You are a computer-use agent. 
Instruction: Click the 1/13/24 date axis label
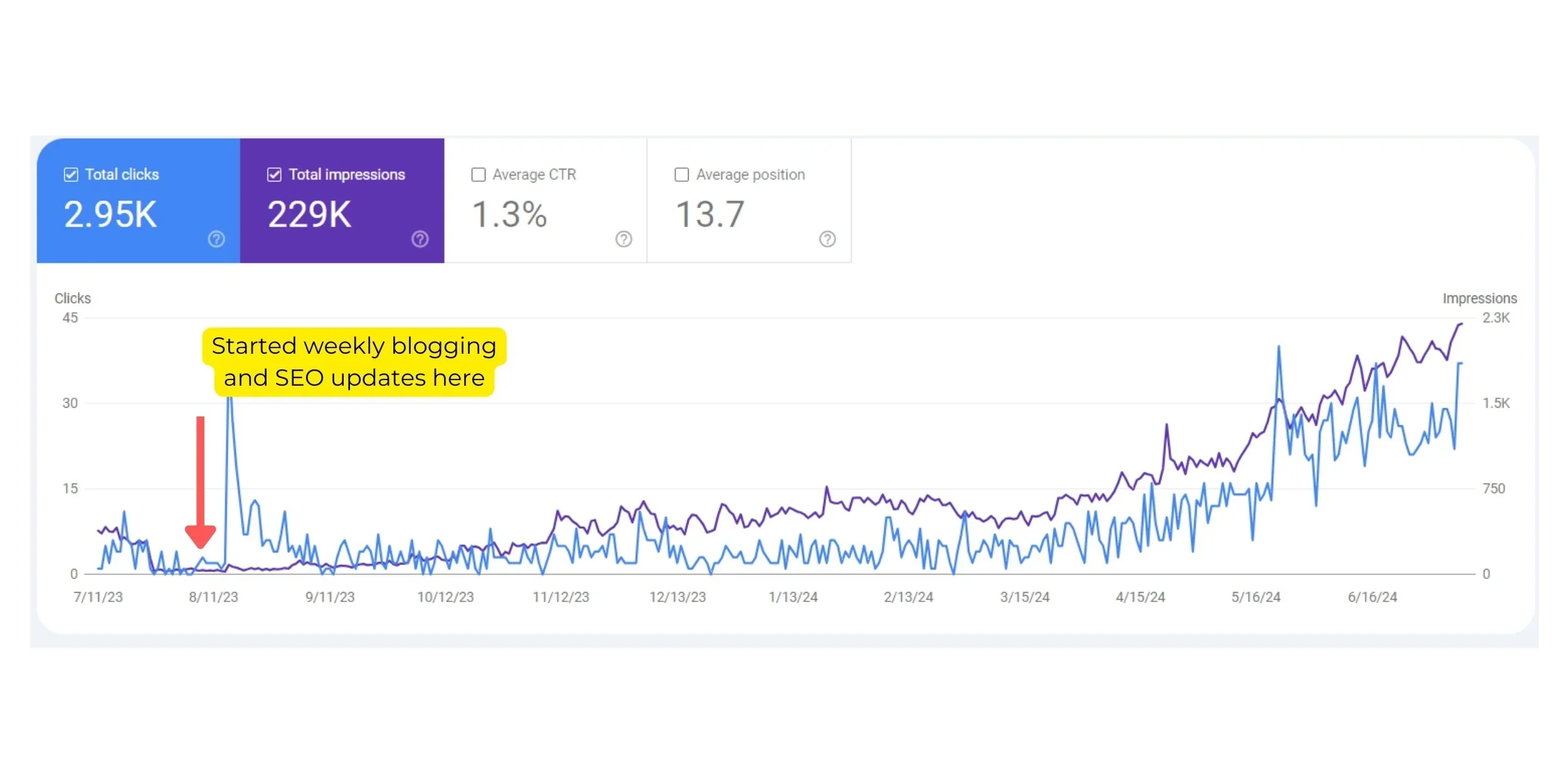click(x=793, y=597)
